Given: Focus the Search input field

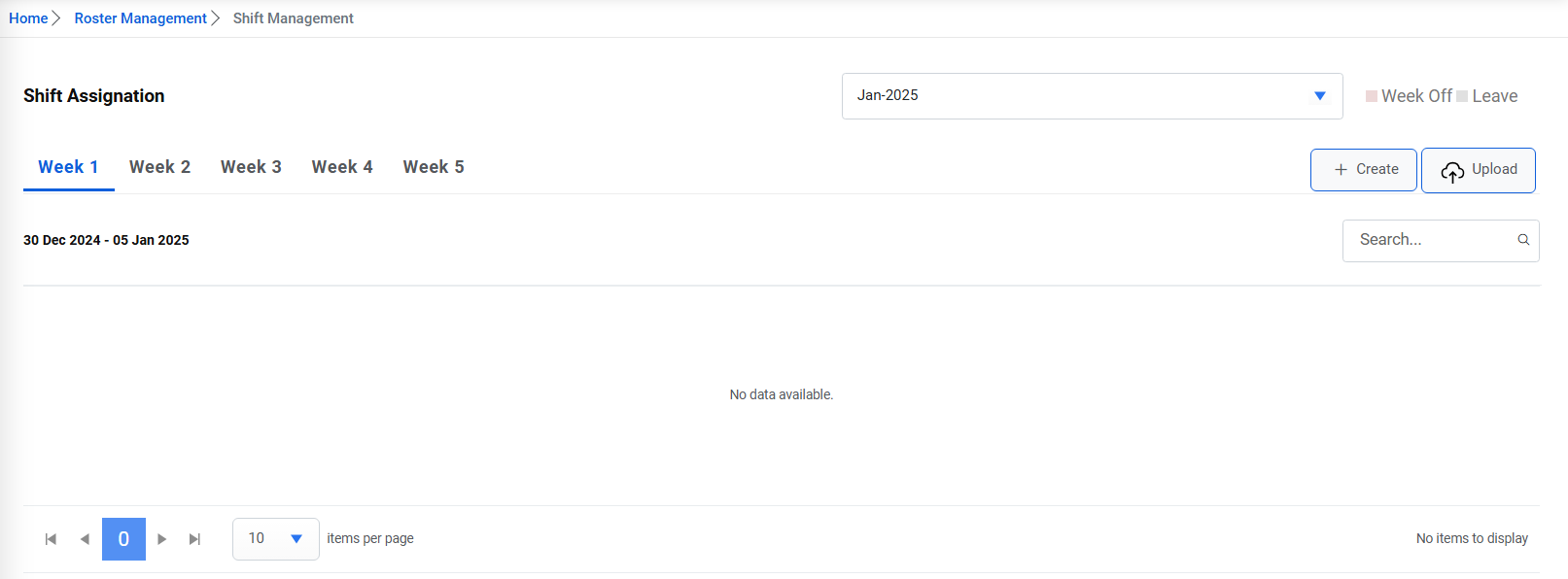Looking at the screenshot, I should 1429,240.
